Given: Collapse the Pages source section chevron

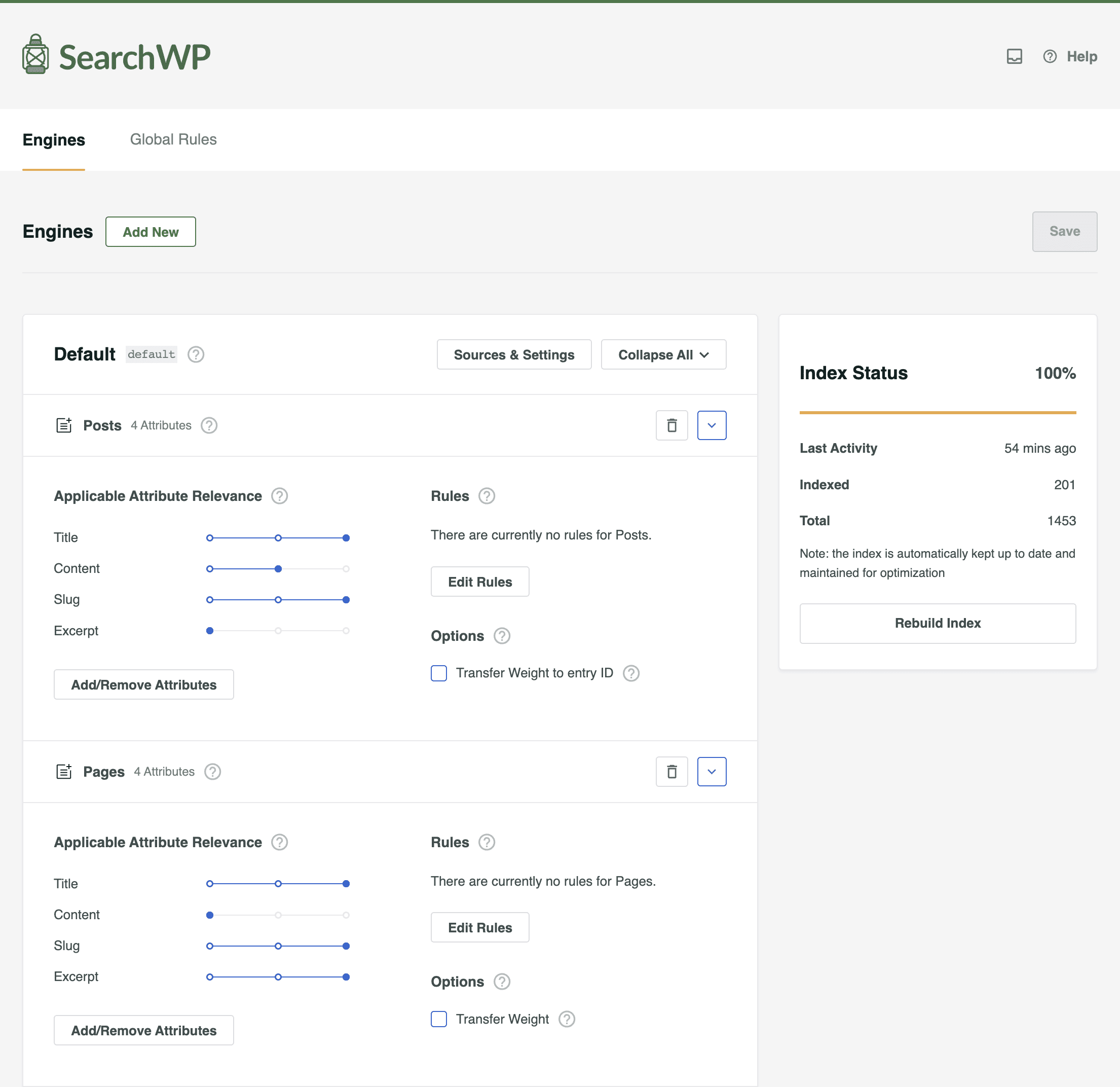Looking at the screenshot, I should [712, 771].
